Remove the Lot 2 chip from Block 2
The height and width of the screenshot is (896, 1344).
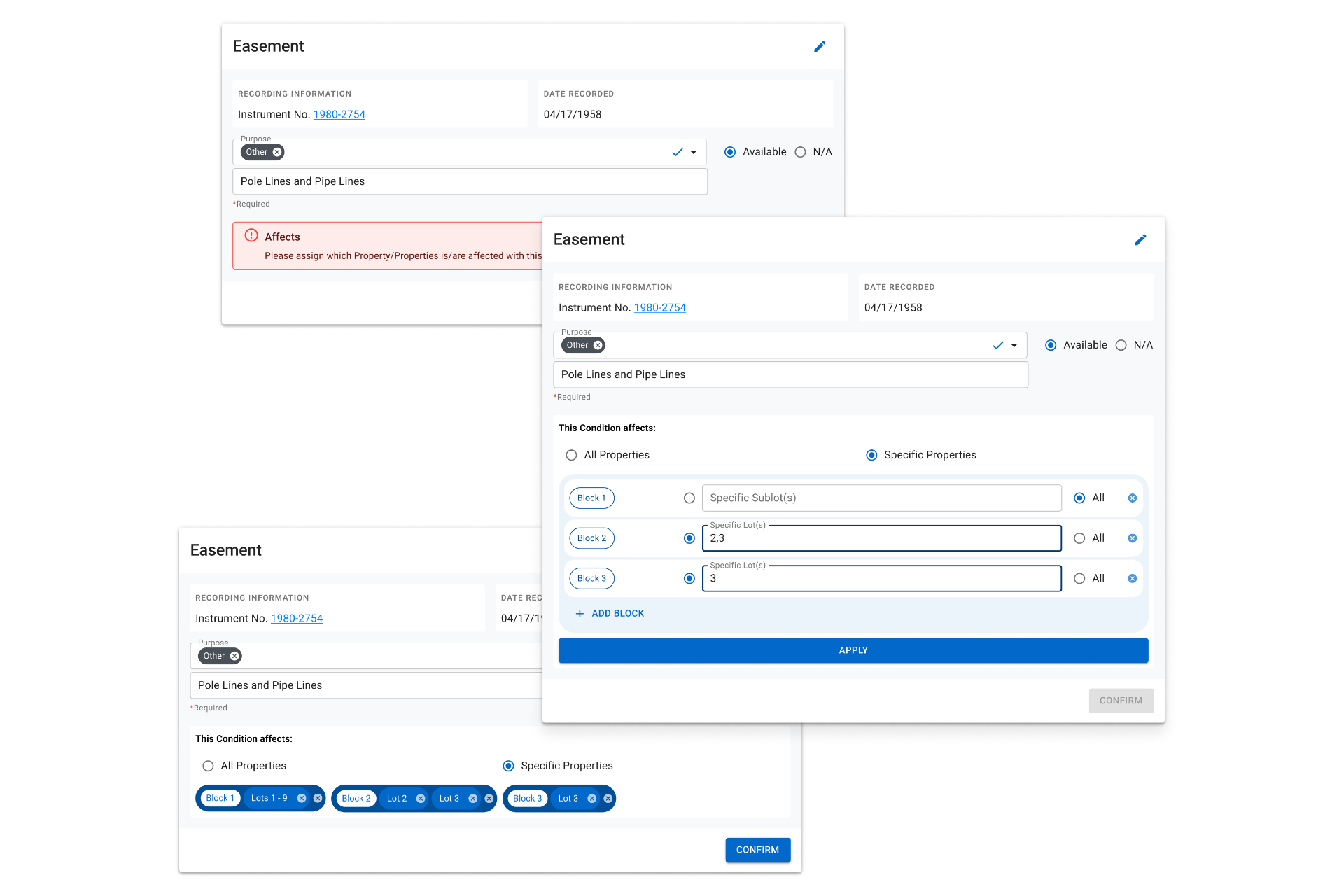pyautogui.click(x=421, y=799)
